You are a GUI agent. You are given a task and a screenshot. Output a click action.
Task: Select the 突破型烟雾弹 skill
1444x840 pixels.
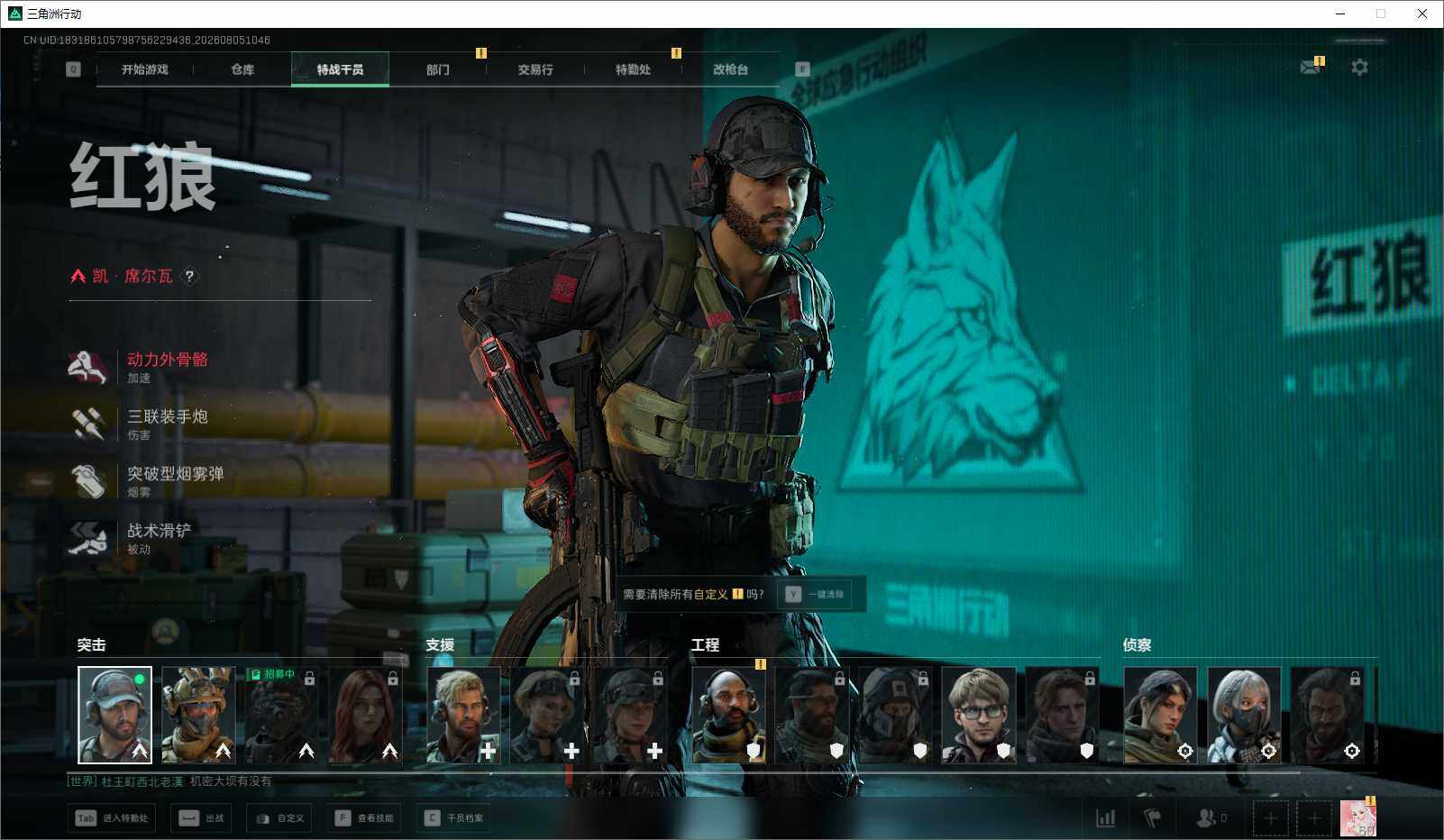click(147, 480)
